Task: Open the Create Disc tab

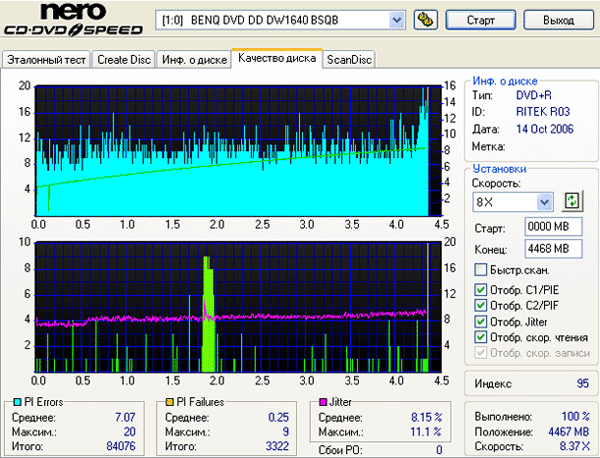Action: (x=125, y=60)
